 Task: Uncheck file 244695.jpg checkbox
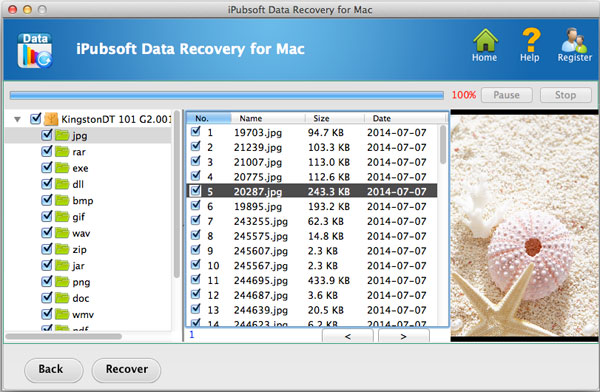196,279
